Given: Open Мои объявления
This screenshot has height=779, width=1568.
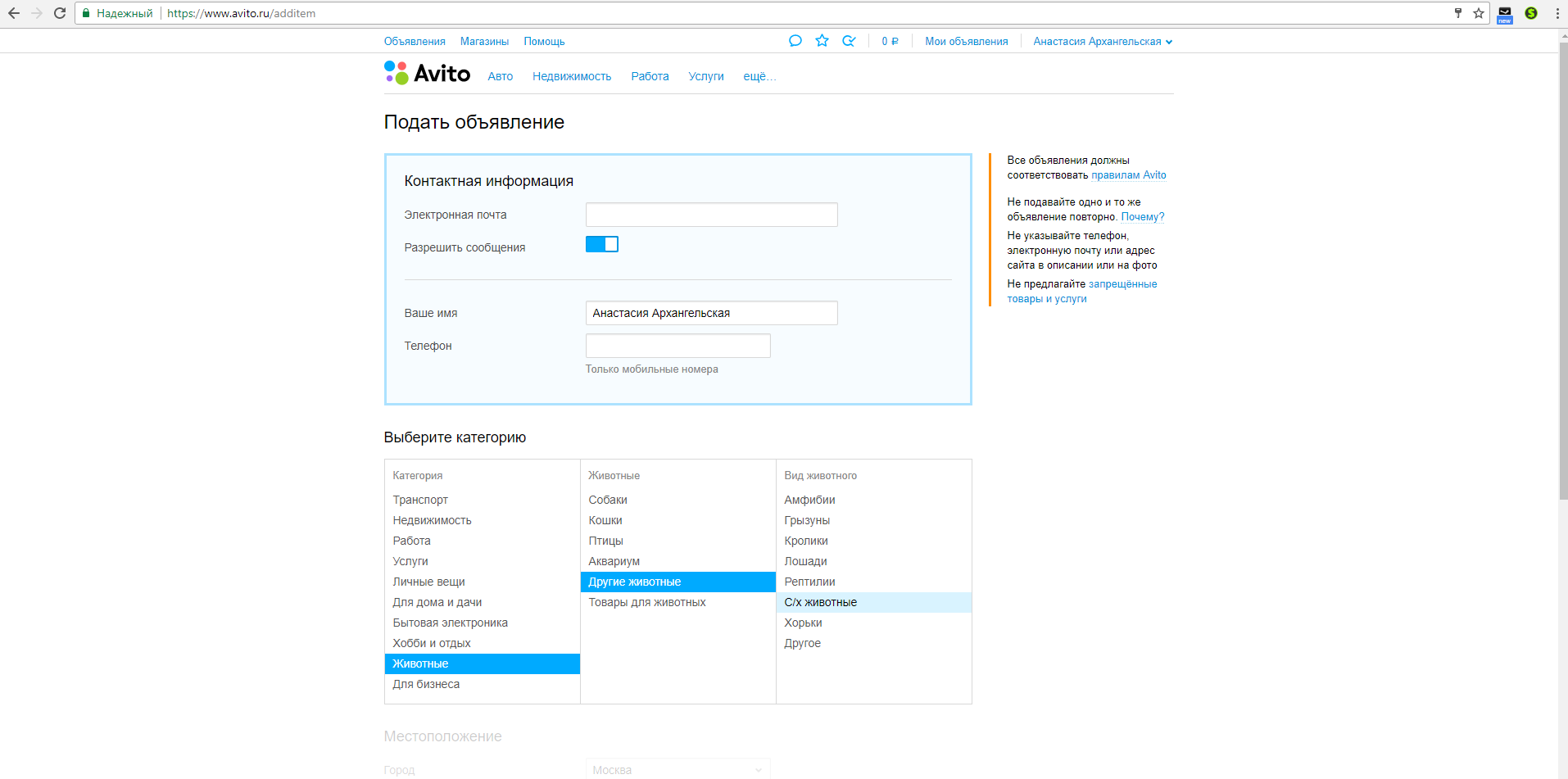Looking at the screenshot, I should (x=967, y=42).
